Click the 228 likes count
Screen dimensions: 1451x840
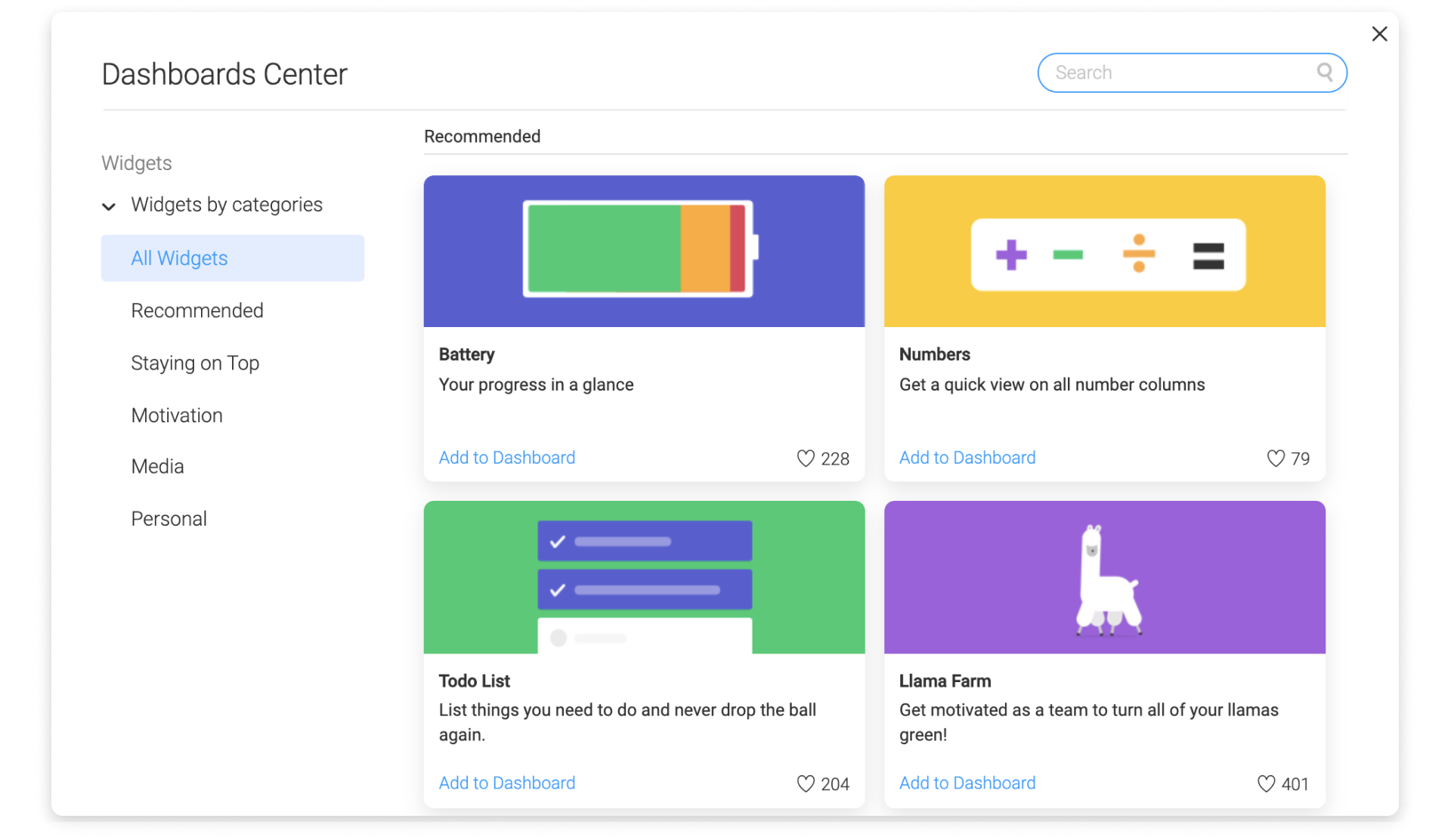pos(835,459)
